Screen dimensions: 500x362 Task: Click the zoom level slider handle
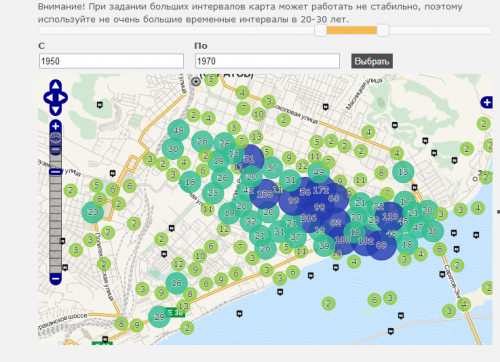(56, 172)
